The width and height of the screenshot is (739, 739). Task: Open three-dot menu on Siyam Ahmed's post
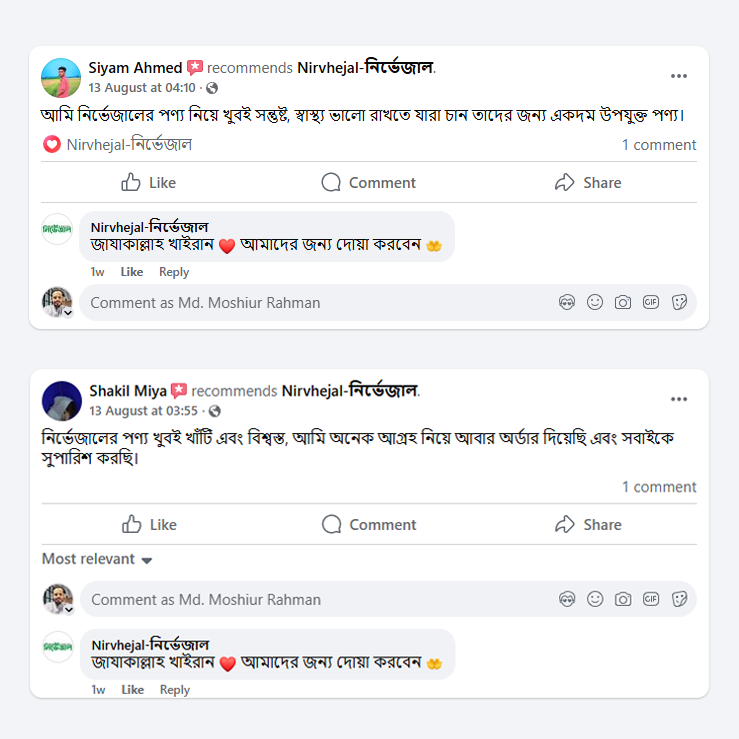[x=679, y=76]
